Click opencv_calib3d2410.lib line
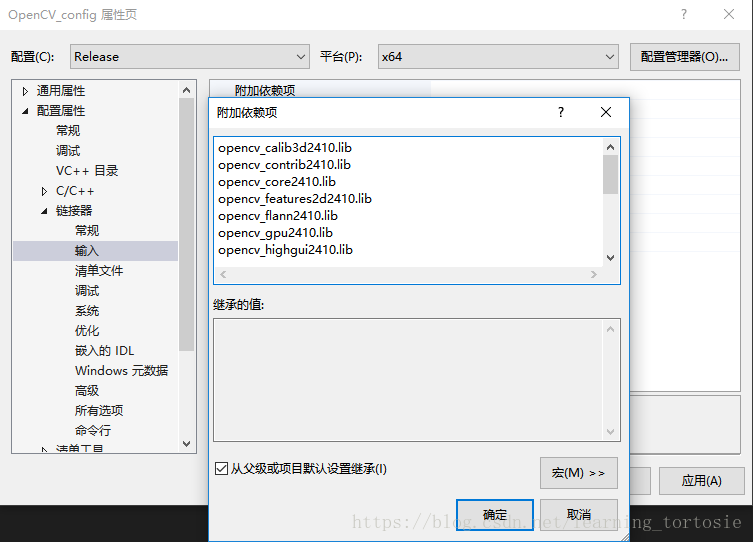The height and width of the screenshot is (542, 753). 285,148
